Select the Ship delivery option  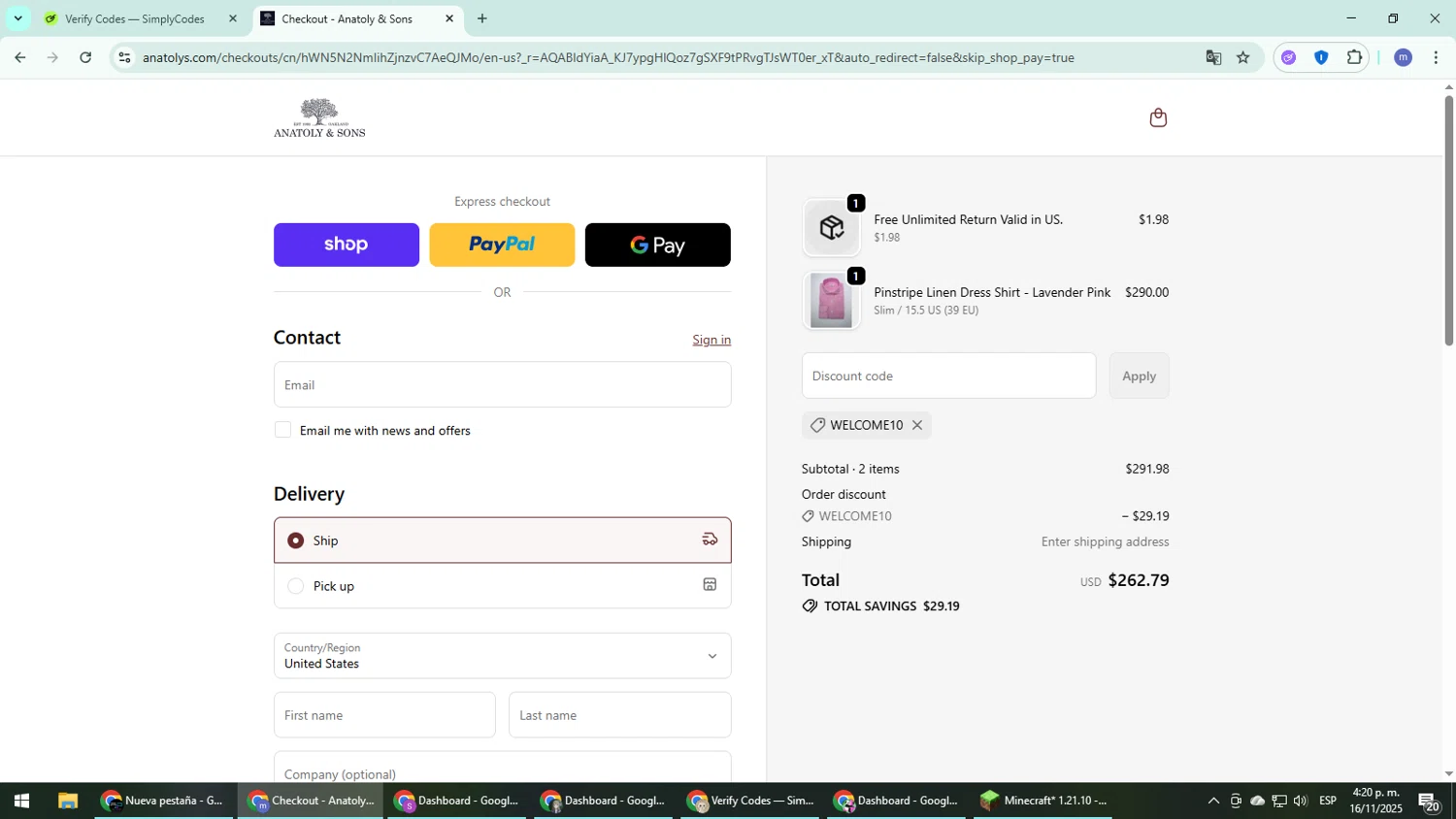tap(502, 540)
